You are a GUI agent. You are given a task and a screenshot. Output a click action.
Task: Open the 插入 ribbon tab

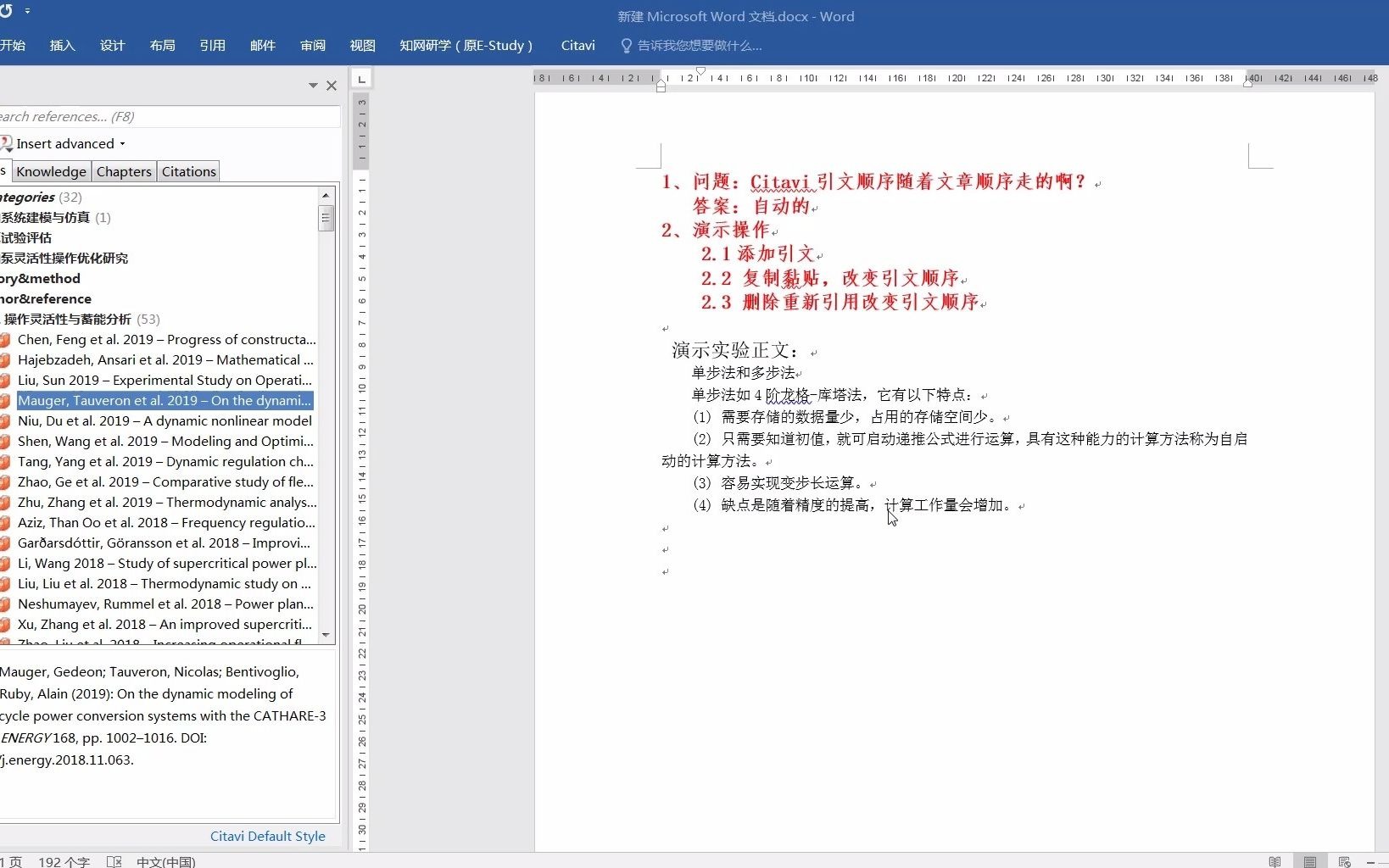pyautogui.click(x=63, y=46)
